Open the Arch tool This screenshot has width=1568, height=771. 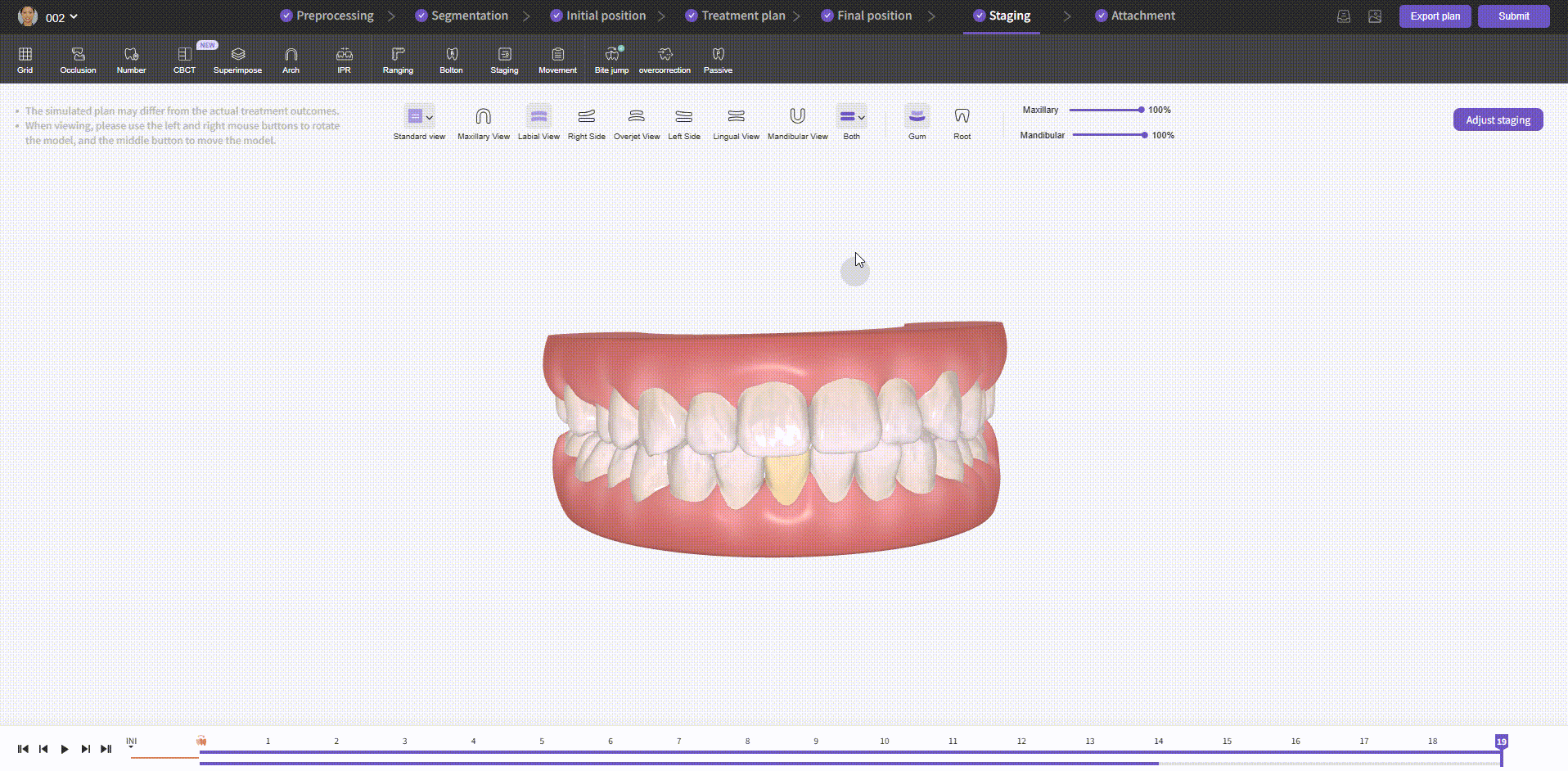[291, 61]
